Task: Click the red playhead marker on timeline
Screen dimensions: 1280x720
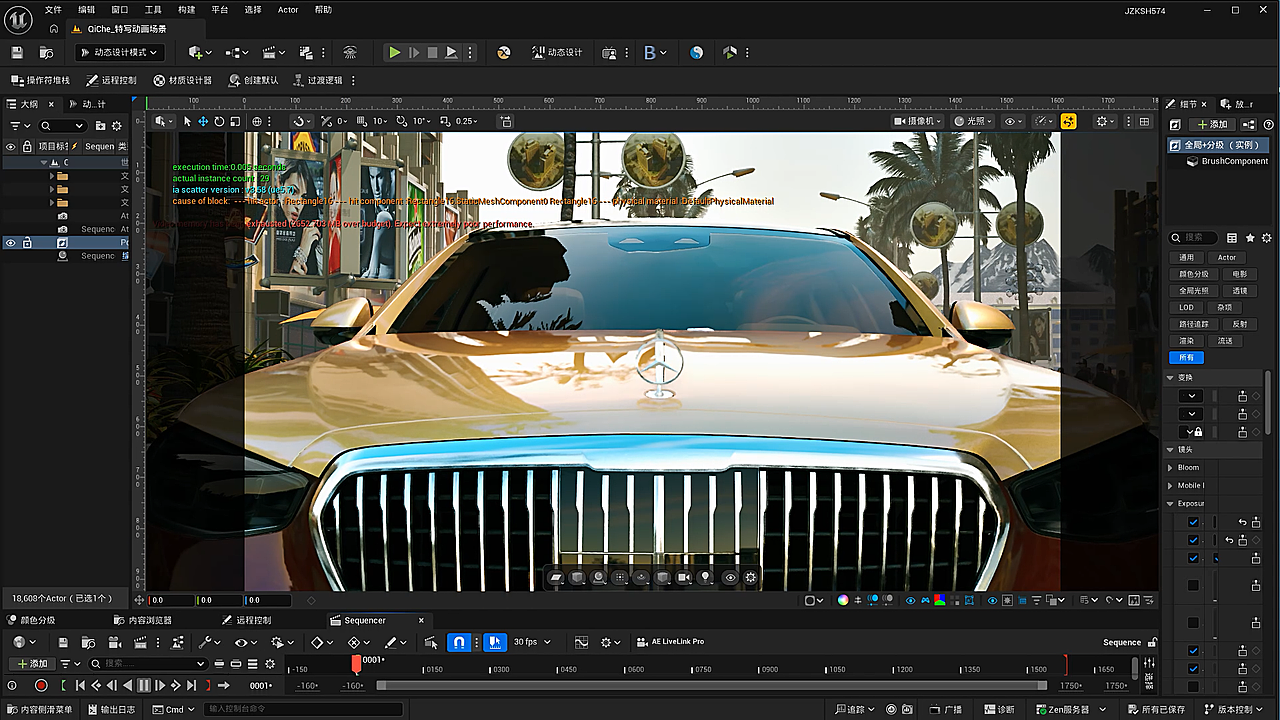Action: click(356, 663)
